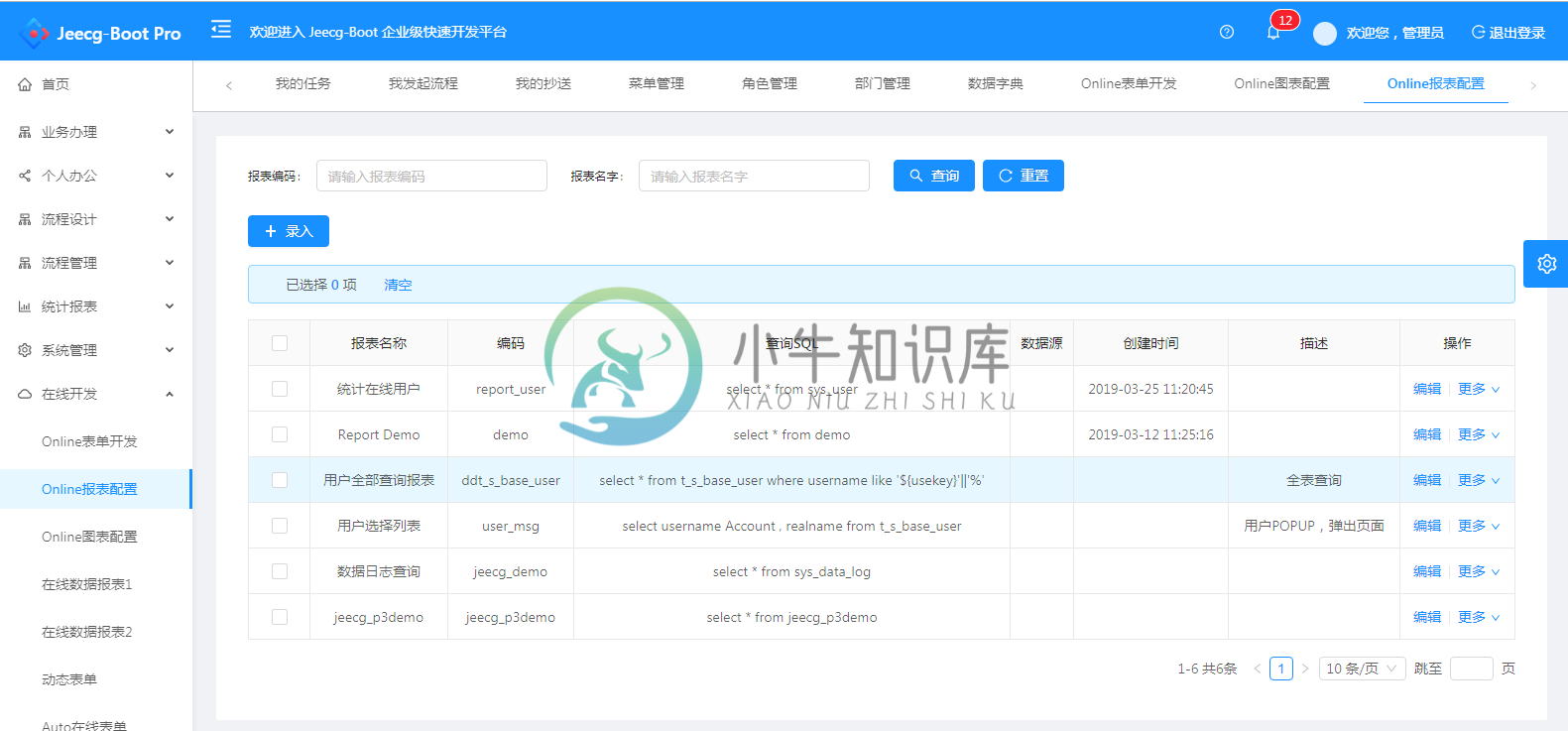Open Online表单开发 in the sidebar
The width and height of the screenshot is (1568, 731).
[89, 441]
